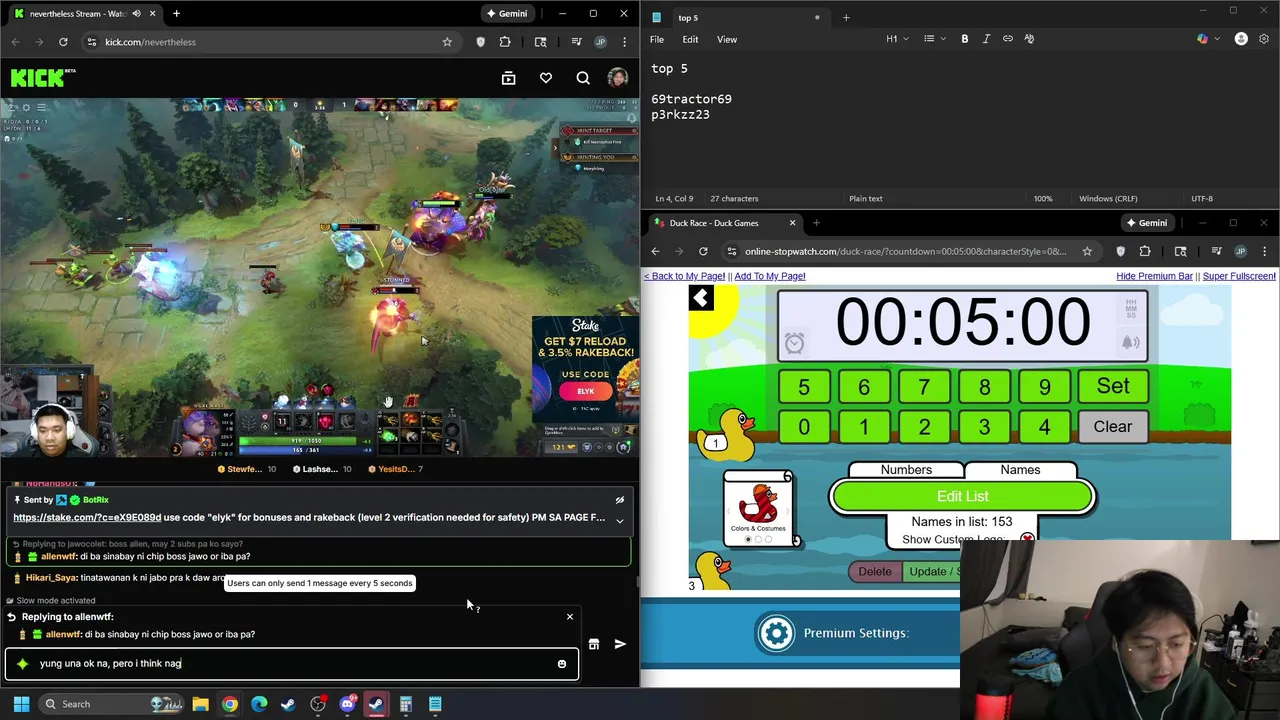Open the Notepad File menu

[657, 39]
